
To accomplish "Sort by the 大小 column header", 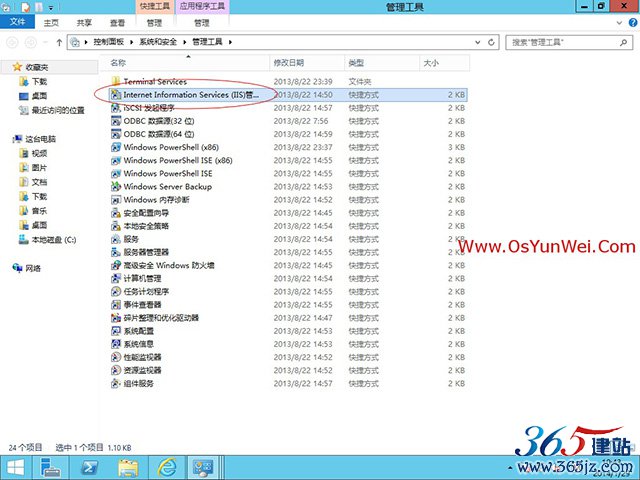I will [x=444, y=63].
